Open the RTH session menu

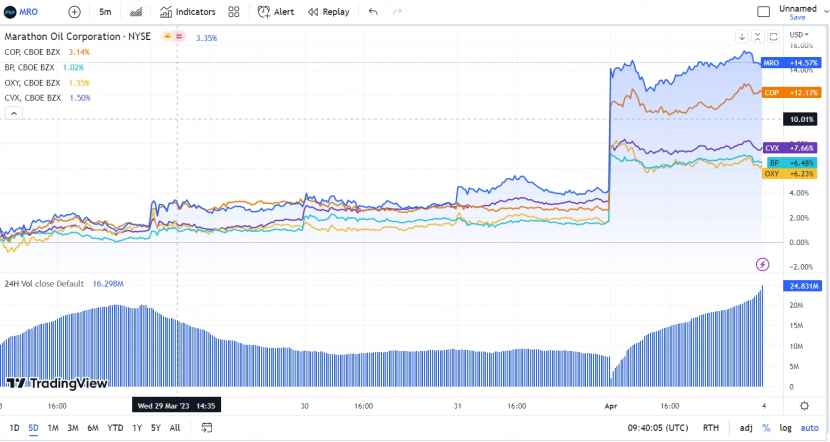coord(711,428)
